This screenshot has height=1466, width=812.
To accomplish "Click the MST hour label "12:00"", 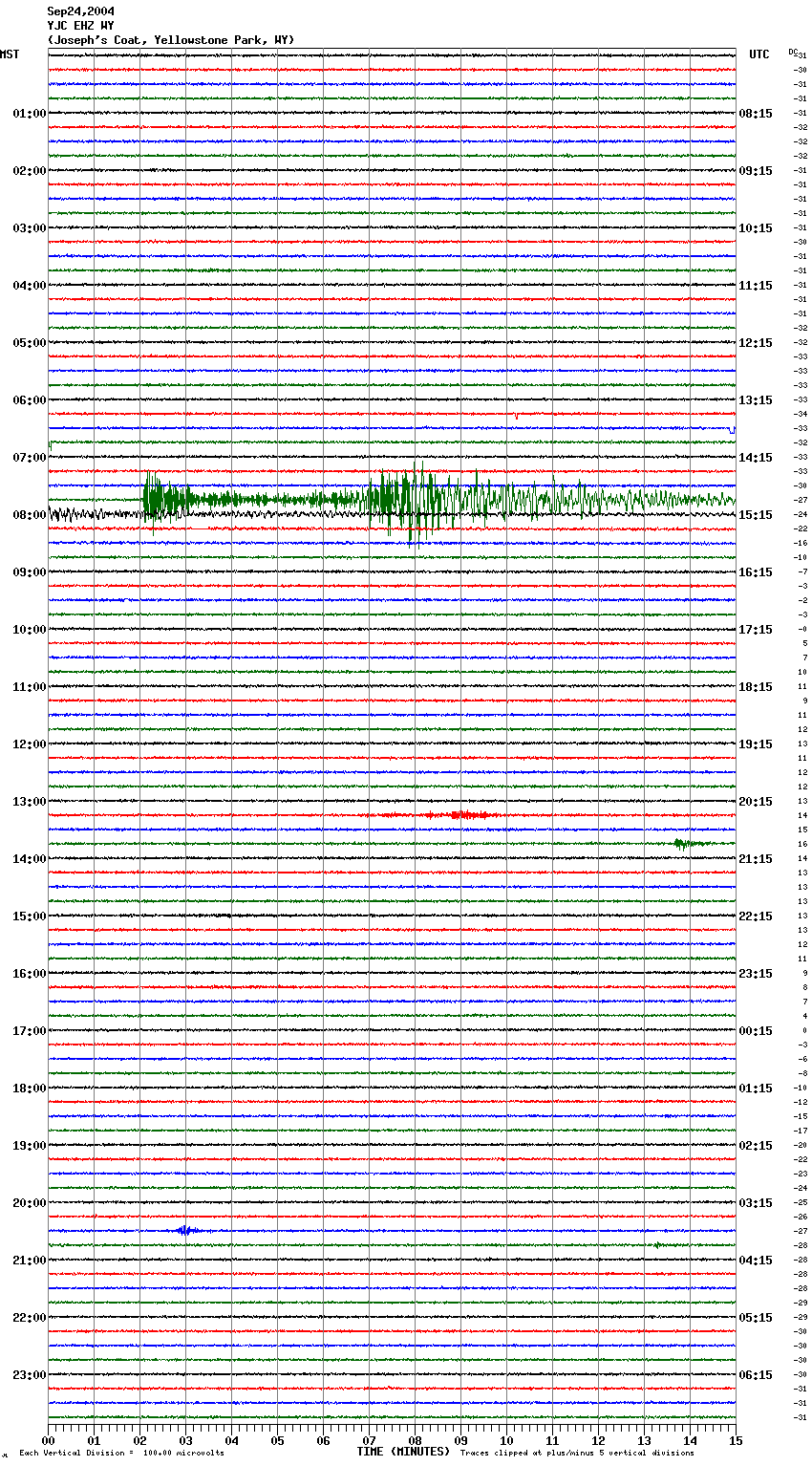I will 30,744.
